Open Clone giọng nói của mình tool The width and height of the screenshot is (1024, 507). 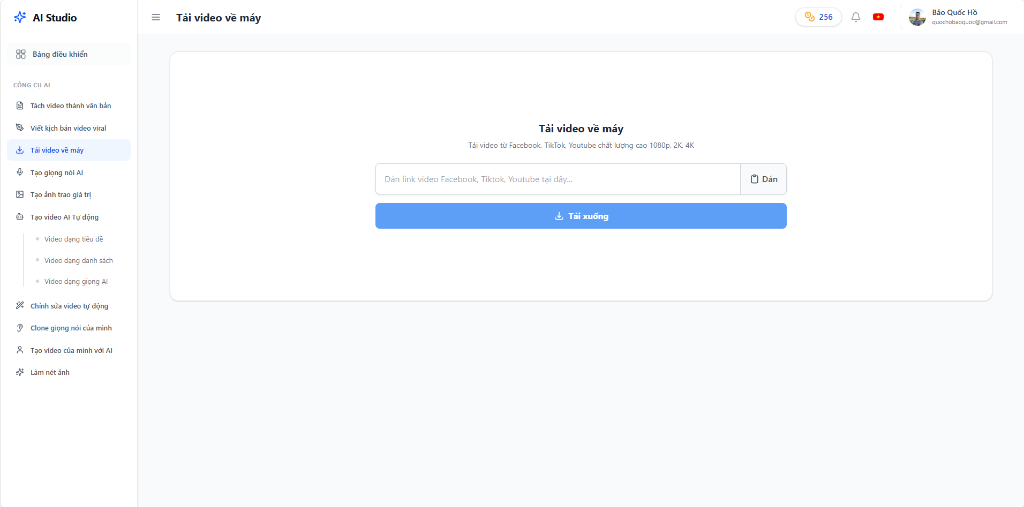[69, 328]
